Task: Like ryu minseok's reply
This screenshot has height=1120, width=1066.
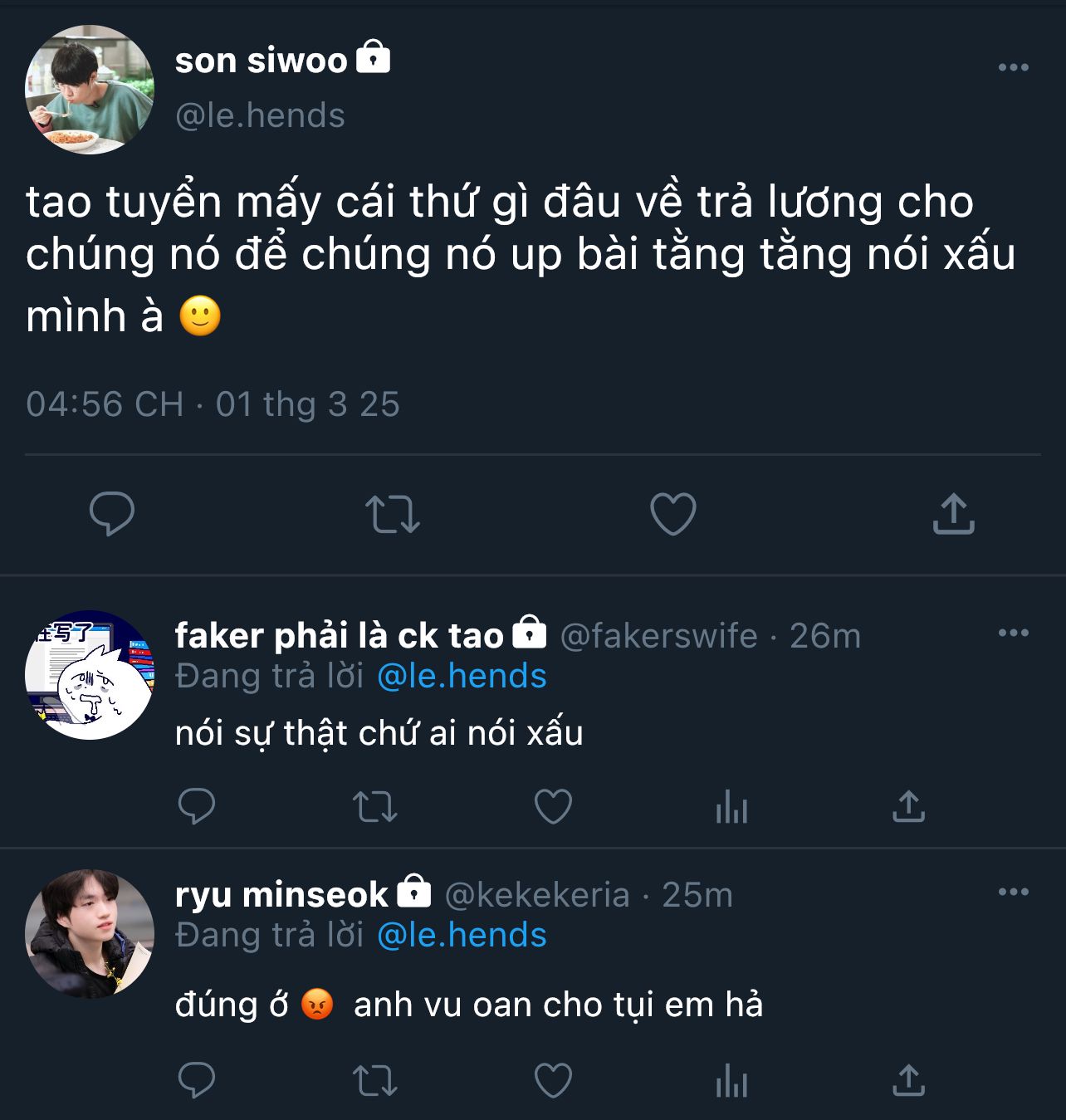Action: point(553,1081)
